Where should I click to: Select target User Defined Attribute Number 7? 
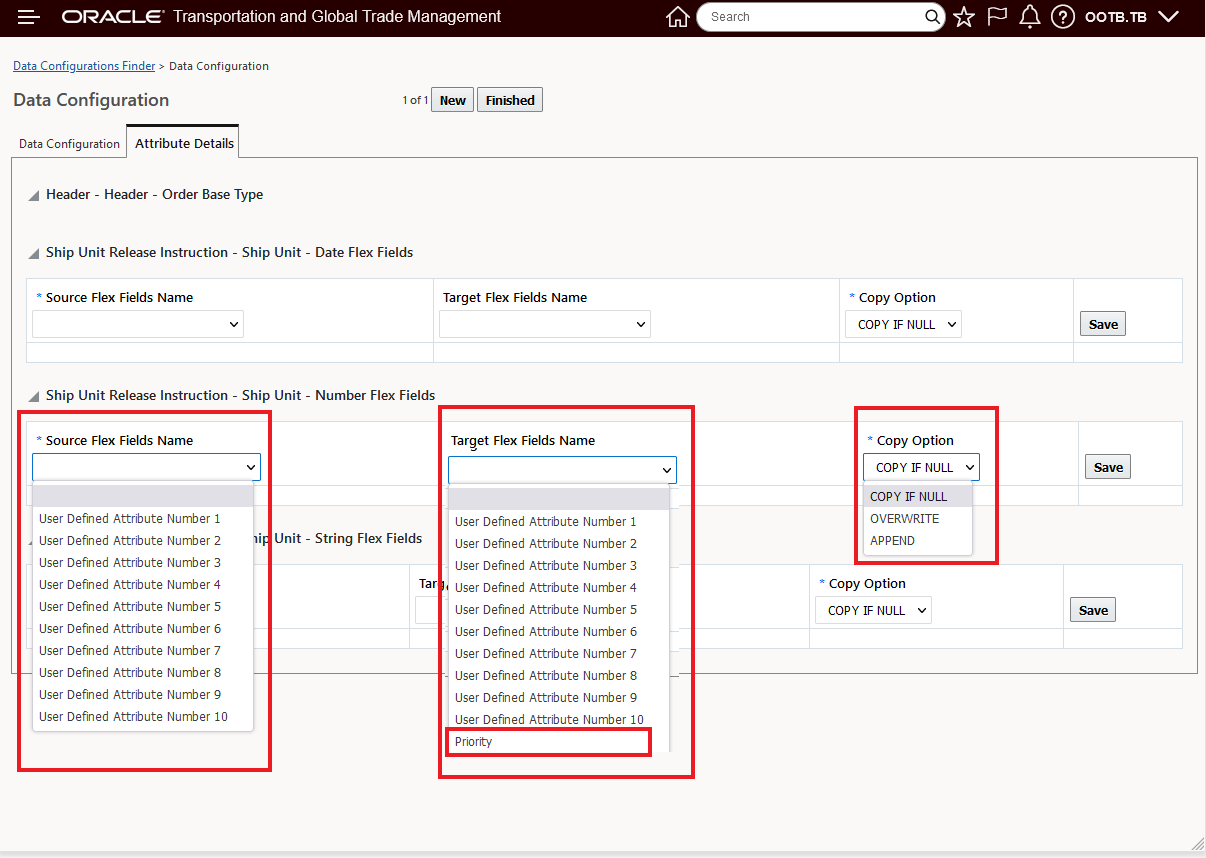click(x=559, y=654)
